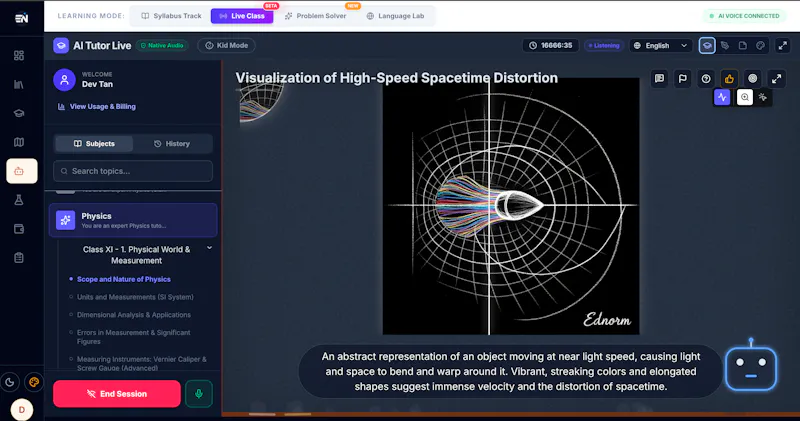Open the theme palette icon at bottom-left
Screen dimensions: 800x421
[34, 382]
